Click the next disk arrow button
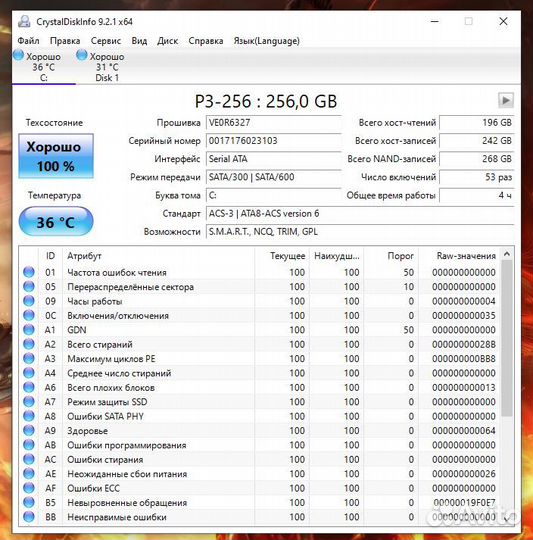The width and height of the screenshot is (533, 540). (505, 101)
